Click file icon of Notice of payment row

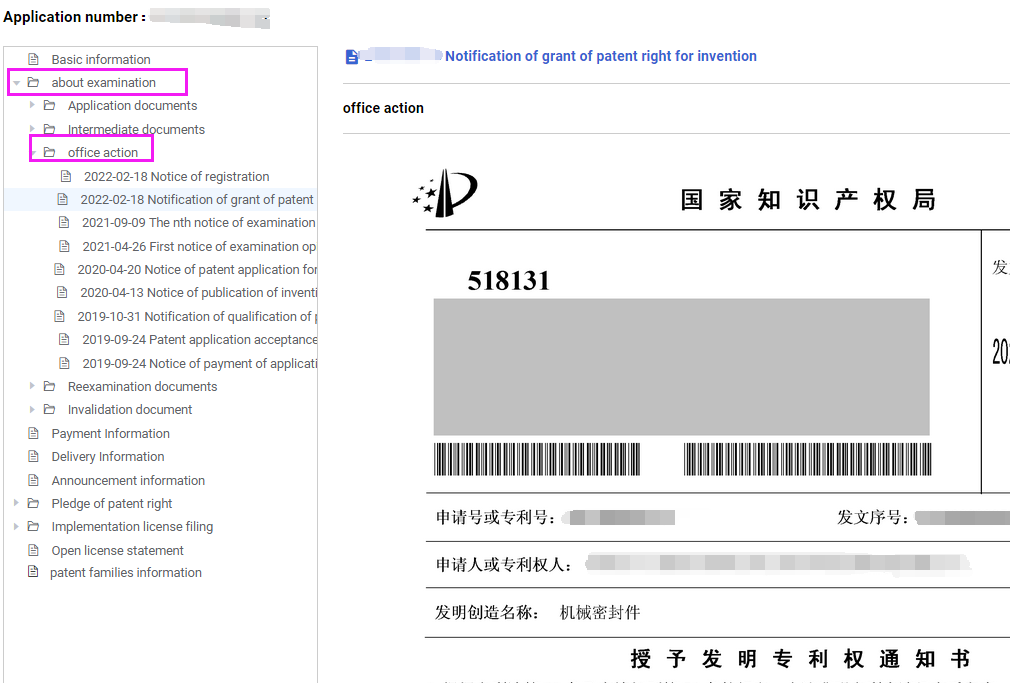64,363
